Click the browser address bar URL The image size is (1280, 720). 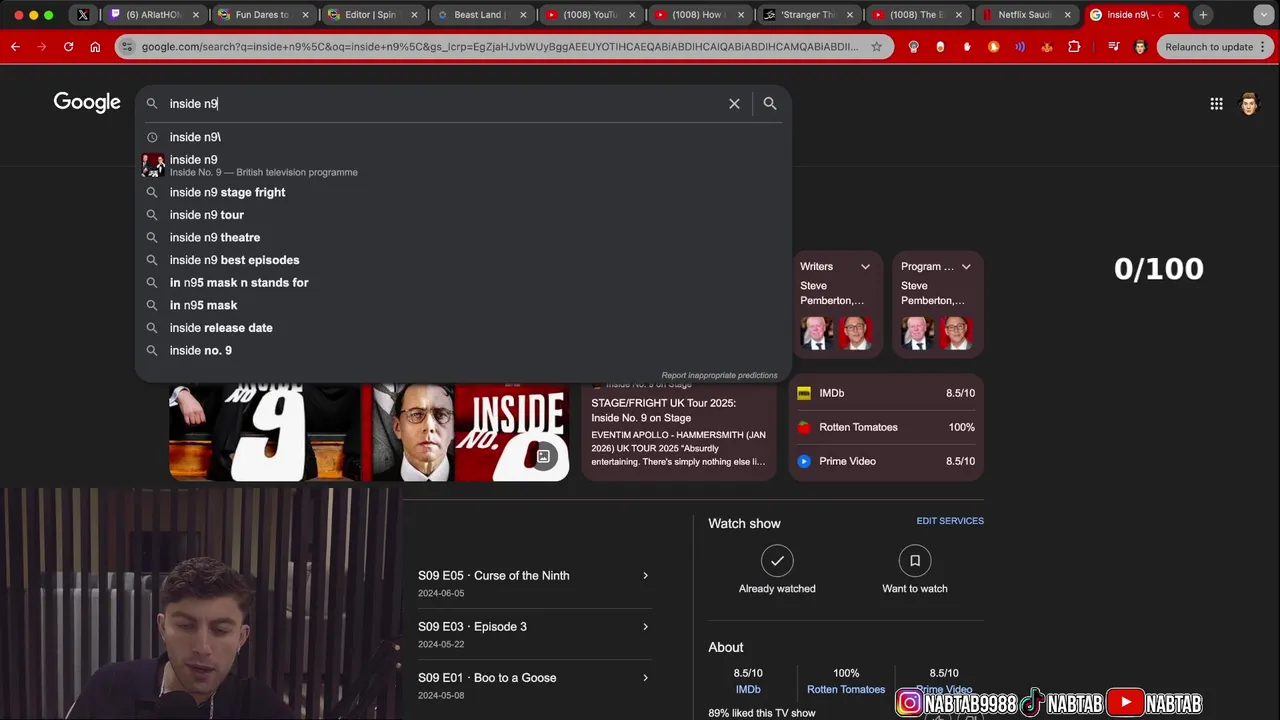[499, 47]
